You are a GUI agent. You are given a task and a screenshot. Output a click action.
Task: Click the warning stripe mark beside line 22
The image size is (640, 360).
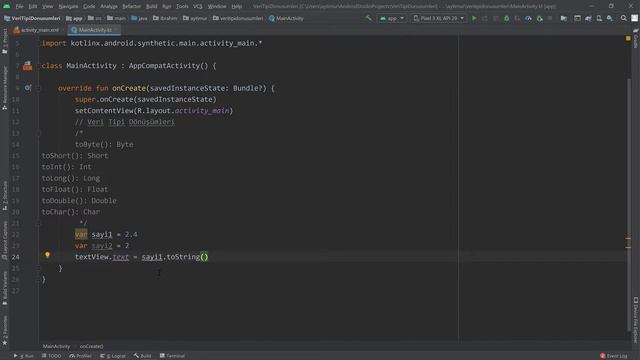[x=628, y=239]
